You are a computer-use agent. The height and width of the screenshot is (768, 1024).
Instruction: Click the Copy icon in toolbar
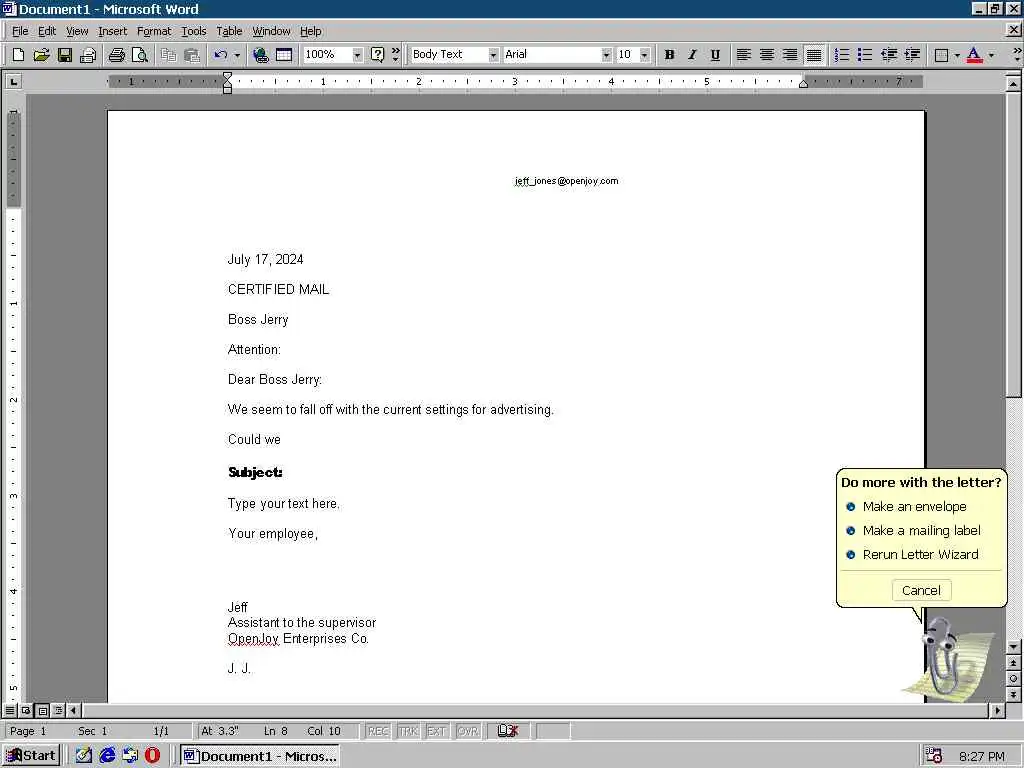(x=168, y=55)
